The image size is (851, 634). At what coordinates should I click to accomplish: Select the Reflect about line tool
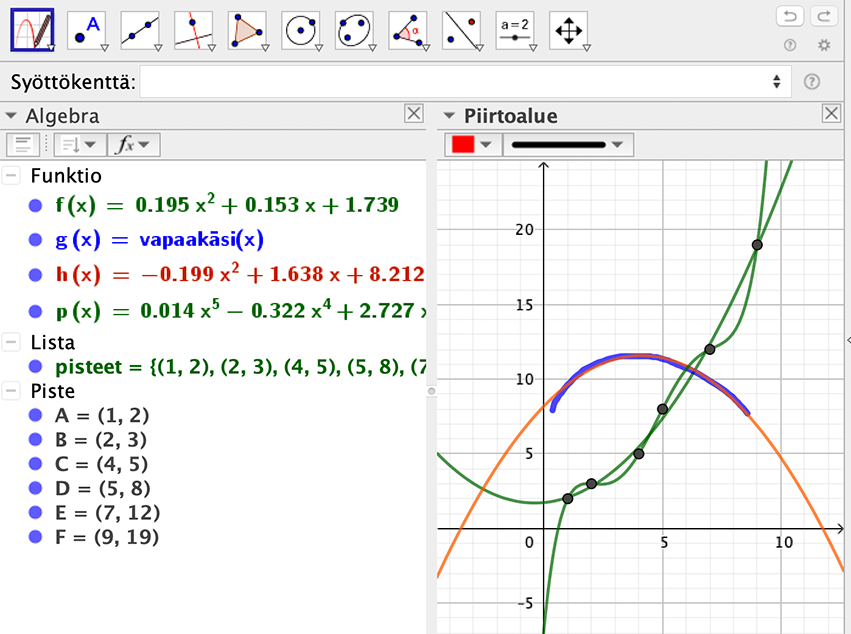coord(462,31)
